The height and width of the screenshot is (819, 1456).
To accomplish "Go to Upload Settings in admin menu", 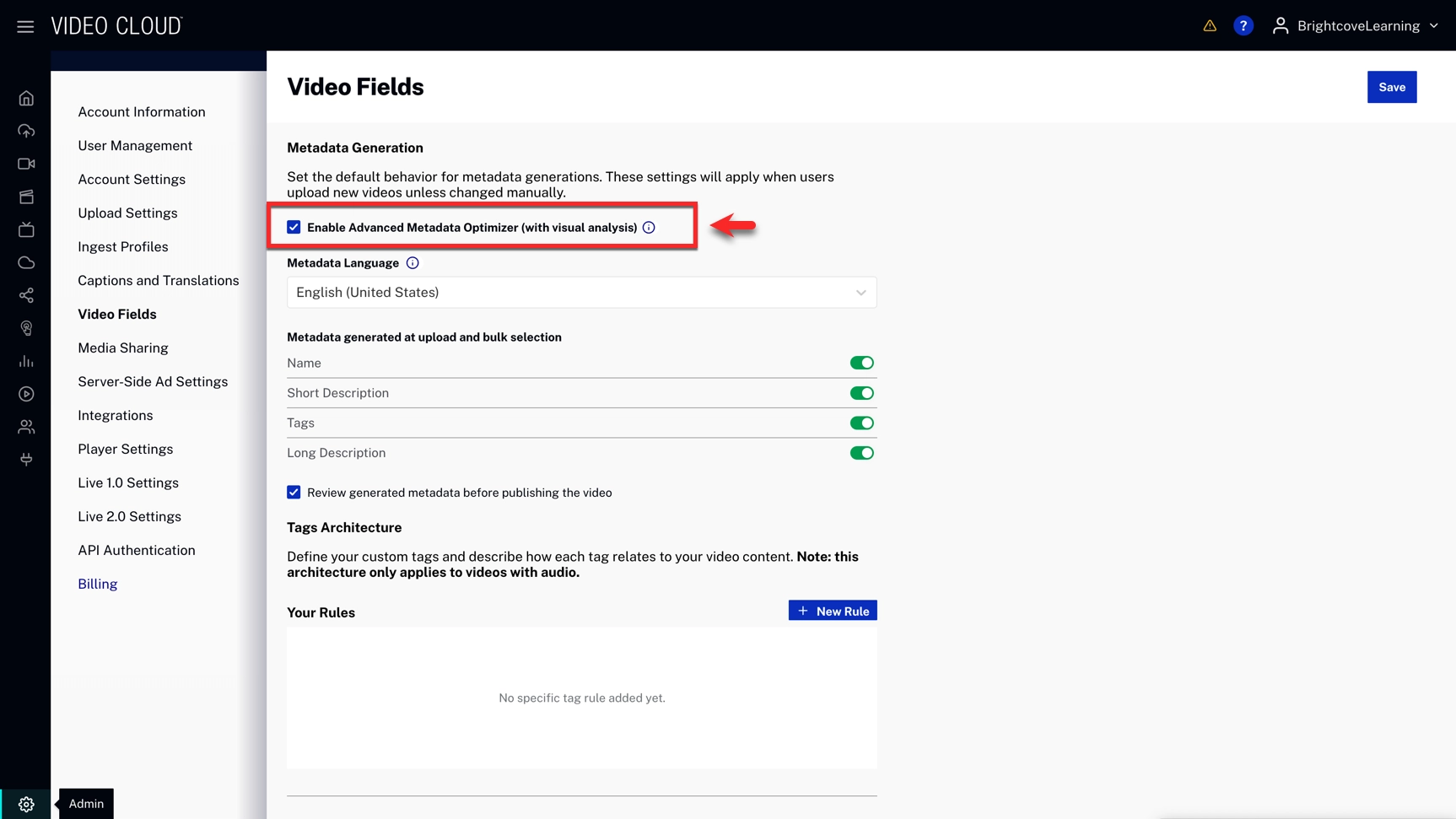I will click(x=127, y=213).
